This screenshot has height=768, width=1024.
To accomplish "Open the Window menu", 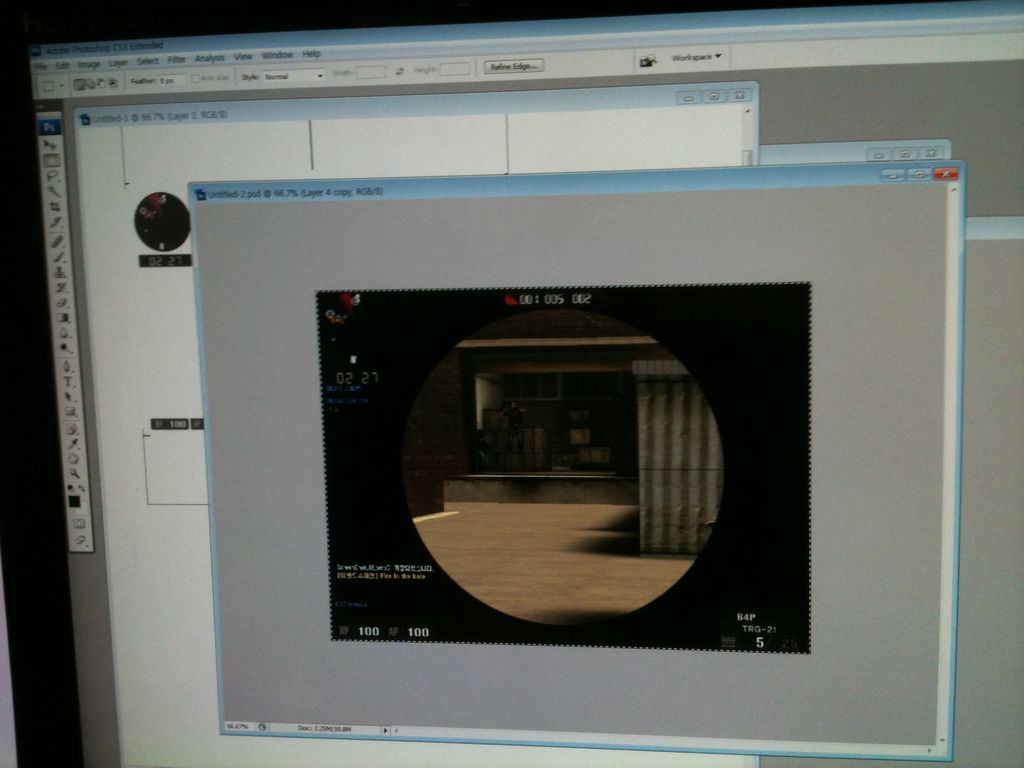I will click(277, 55).
